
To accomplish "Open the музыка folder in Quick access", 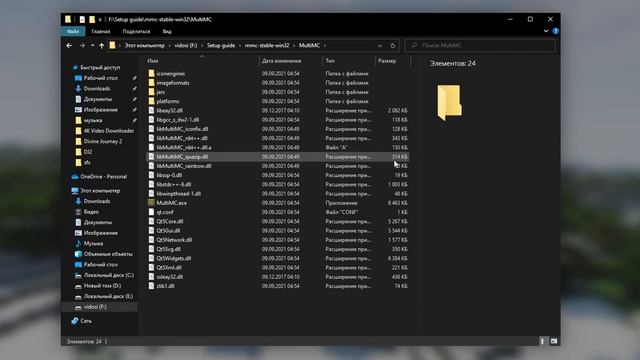I will (x=93, y=120).
